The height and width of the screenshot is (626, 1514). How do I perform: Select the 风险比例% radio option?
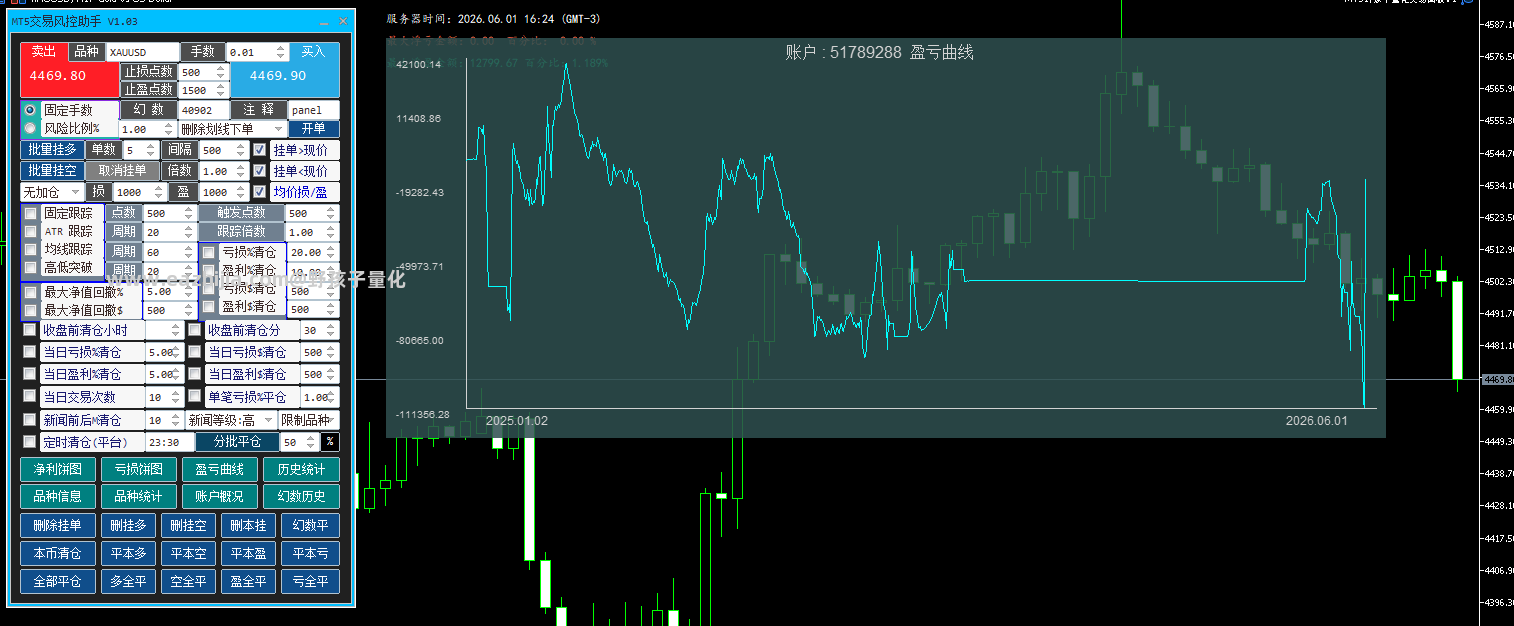point(30,128)
